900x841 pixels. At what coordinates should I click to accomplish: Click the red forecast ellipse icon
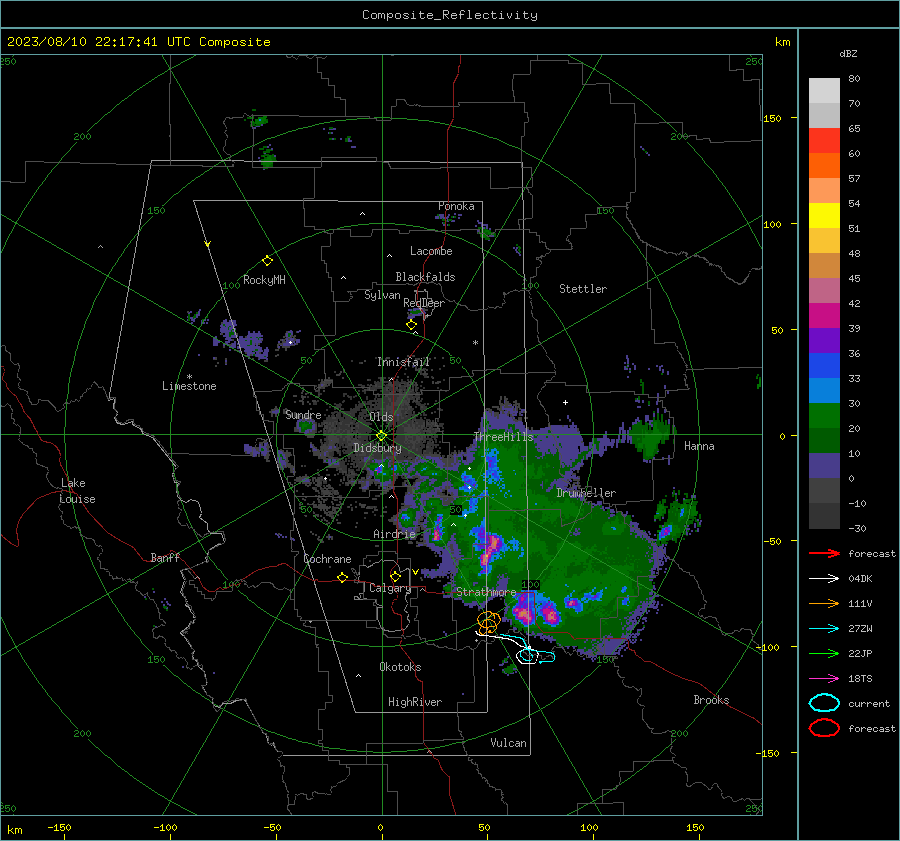click(824, 728)
